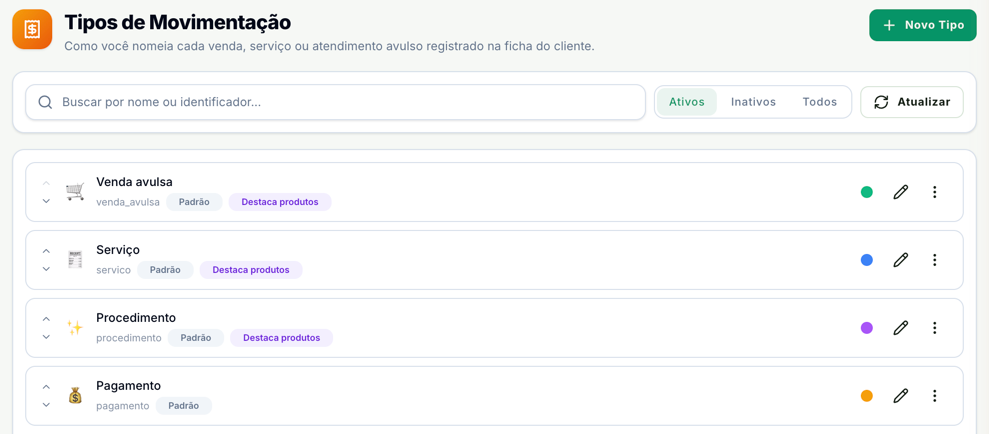Click the Padrão badge on Pagamento
Screen dimensions: 989x434
pos(184,406)
